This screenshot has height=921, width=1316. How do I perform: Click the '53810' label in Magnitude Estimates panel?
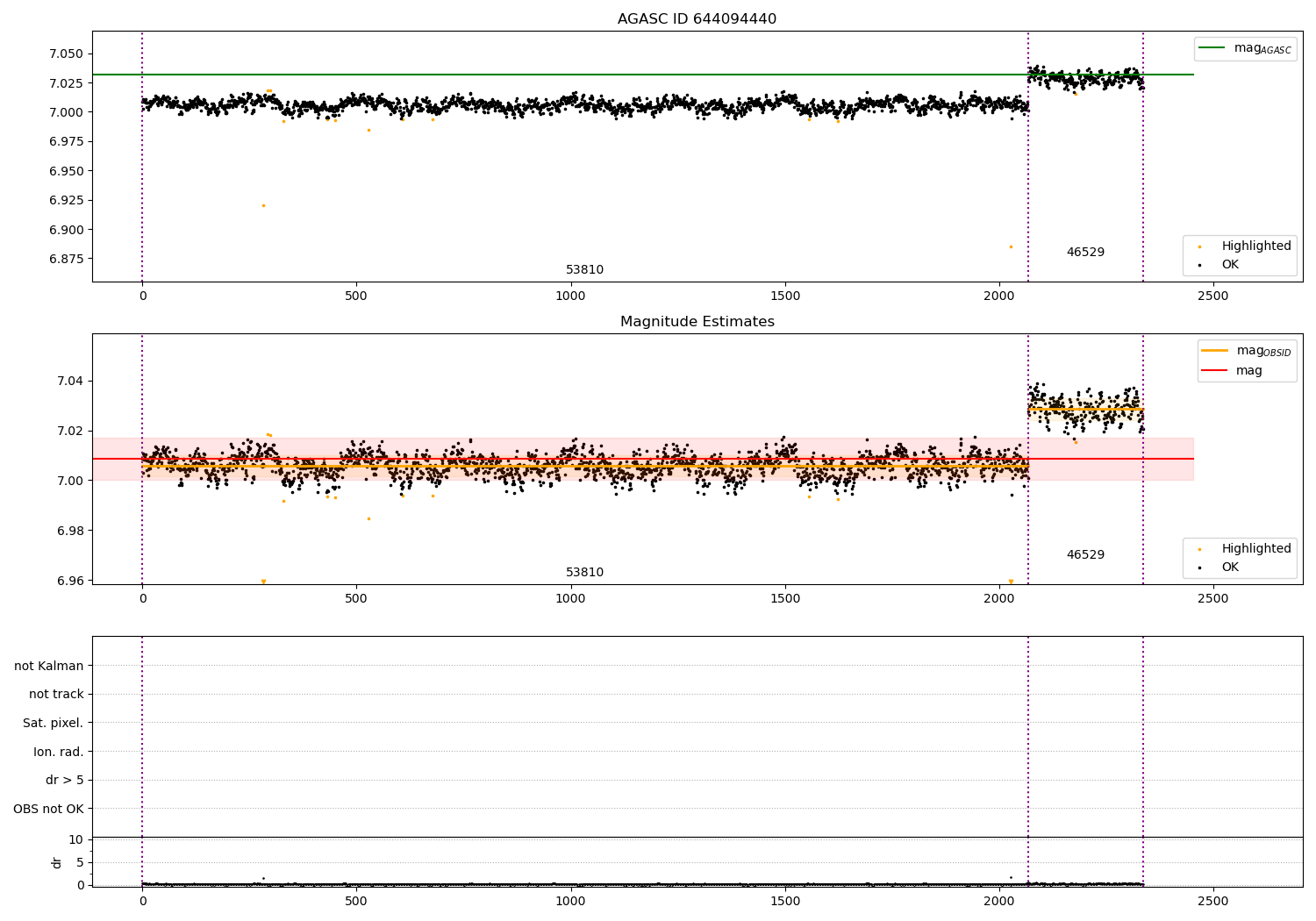coord(584,573)
